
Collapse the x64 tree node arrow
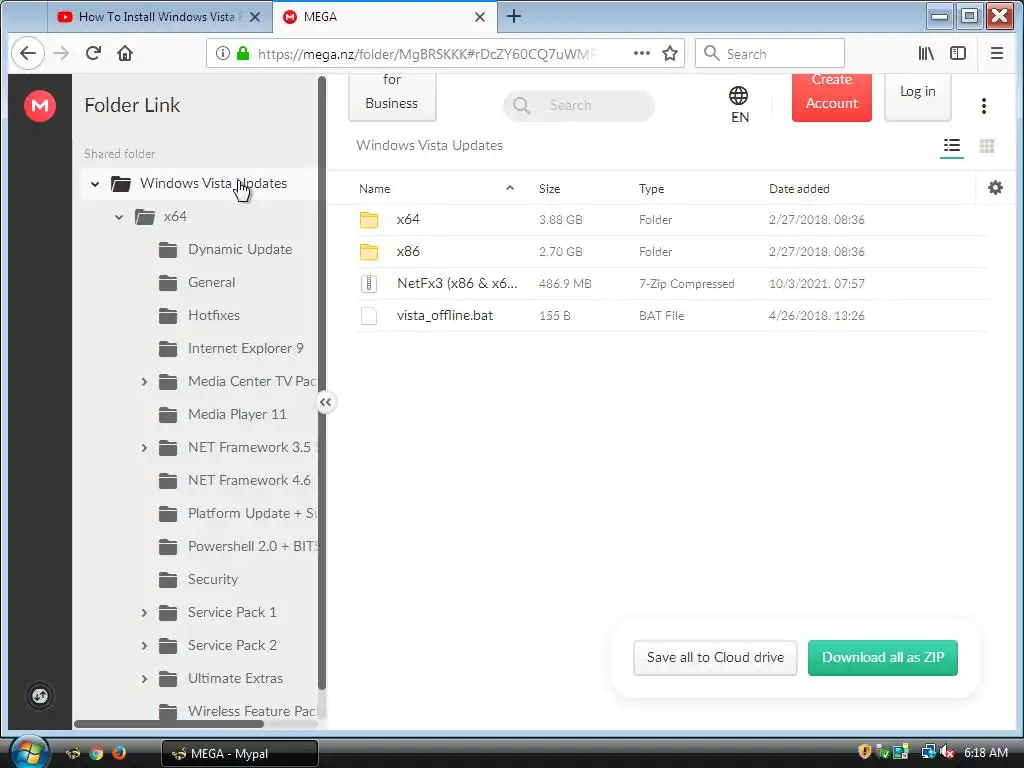pyautogui.click(x=119, y=217)
